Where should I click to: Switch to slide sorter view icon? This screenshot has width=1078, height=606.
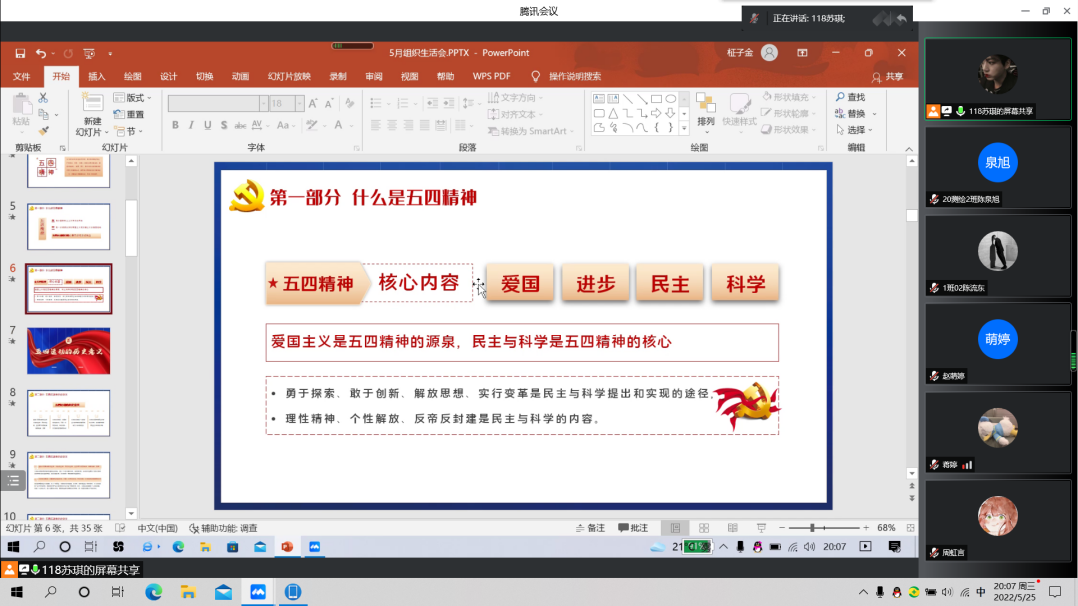(704, 528)
